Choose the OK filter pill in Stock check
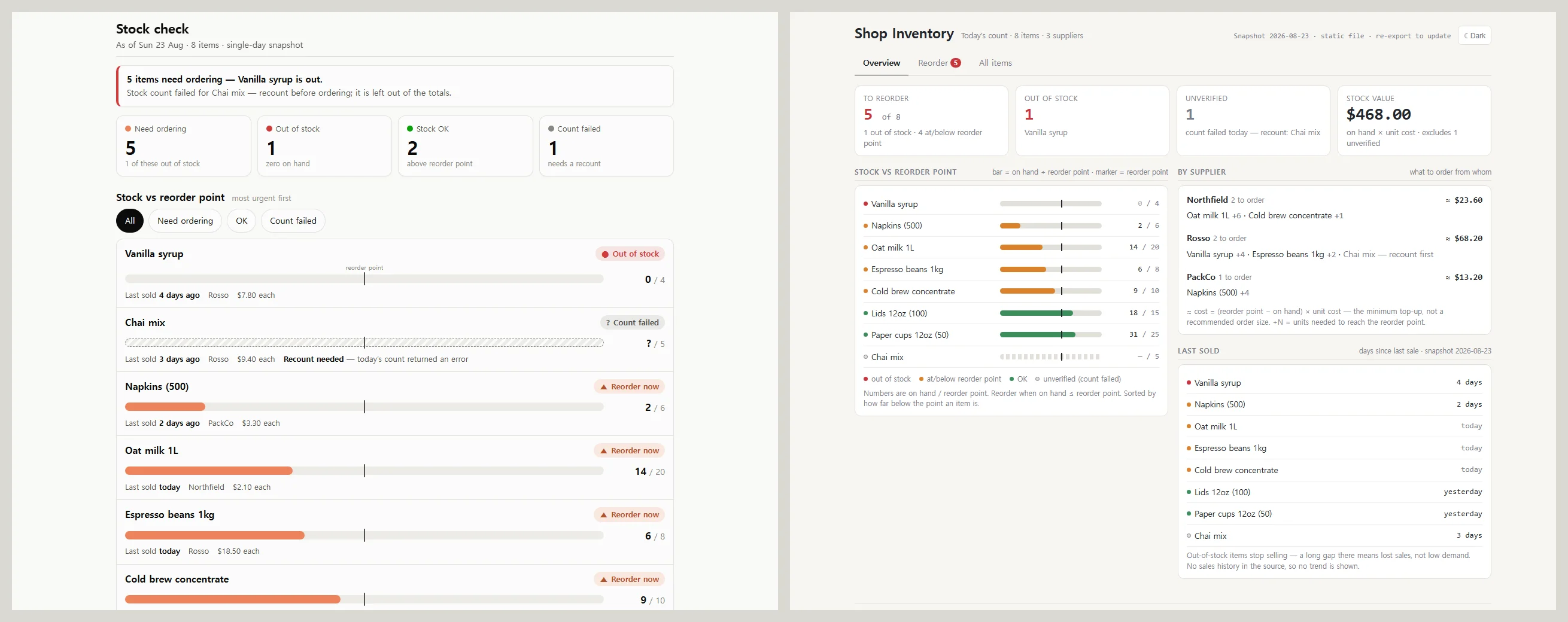 click(x=242, y=221)
